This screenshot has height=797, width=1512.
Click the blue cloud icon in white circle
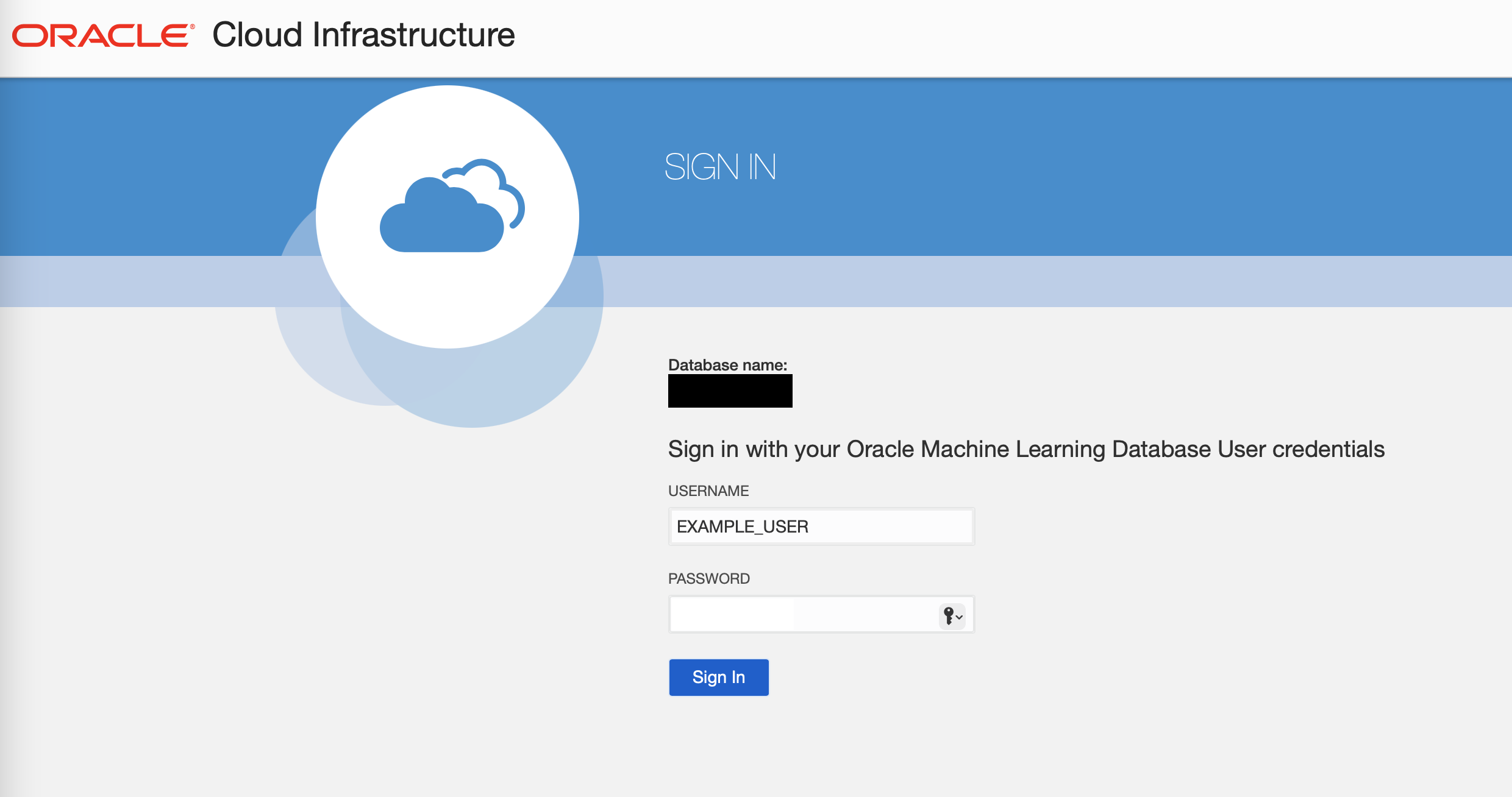point(442,222)
